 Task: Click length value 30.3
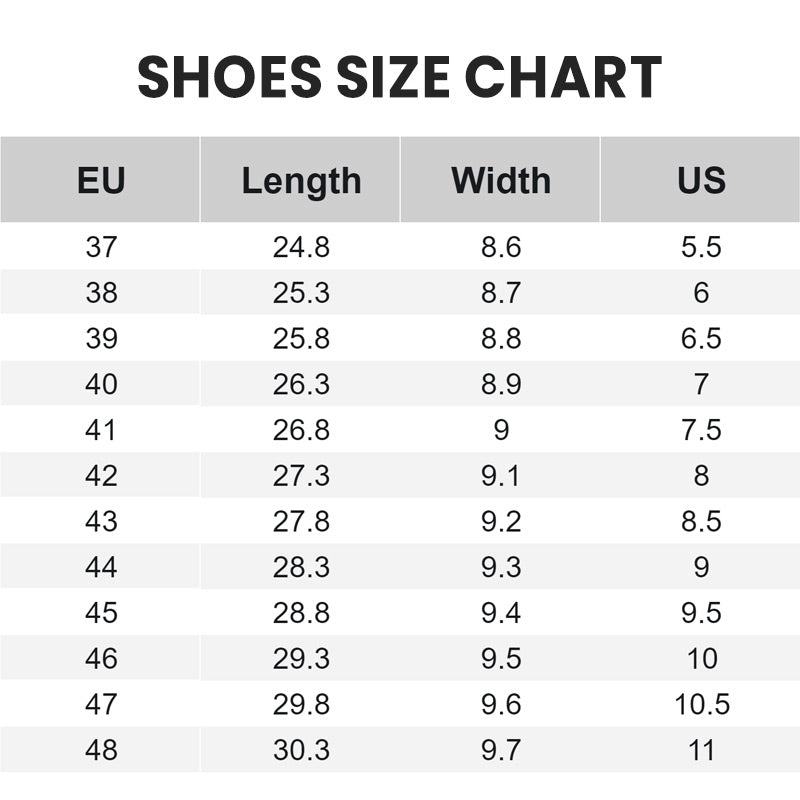click(301, 750)
